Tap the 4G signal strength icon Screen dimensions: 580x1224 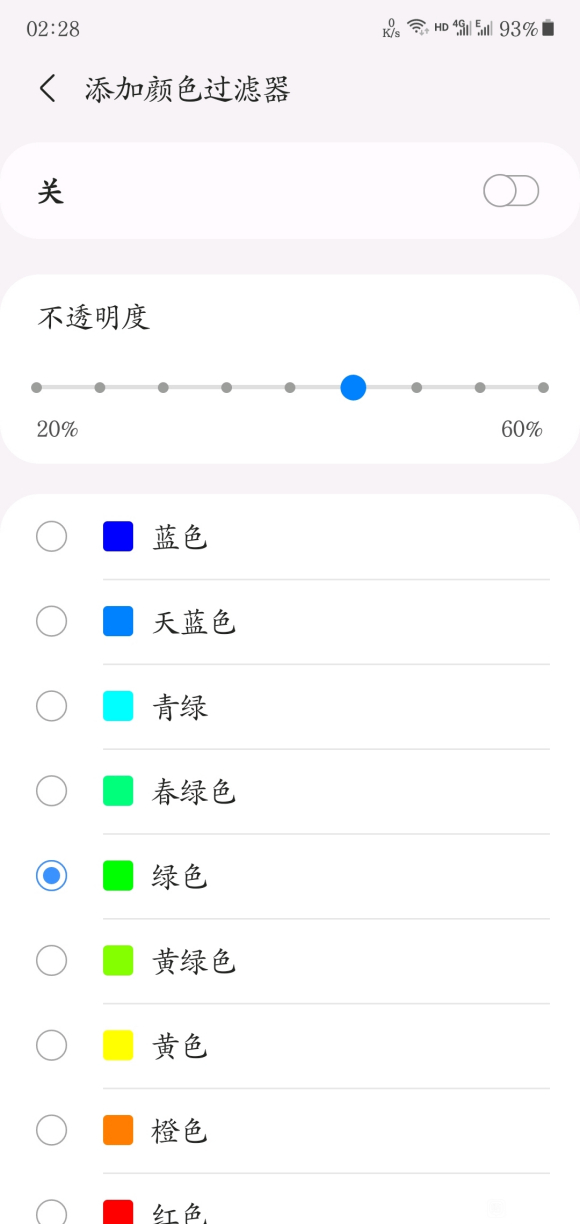pos(462,28)
